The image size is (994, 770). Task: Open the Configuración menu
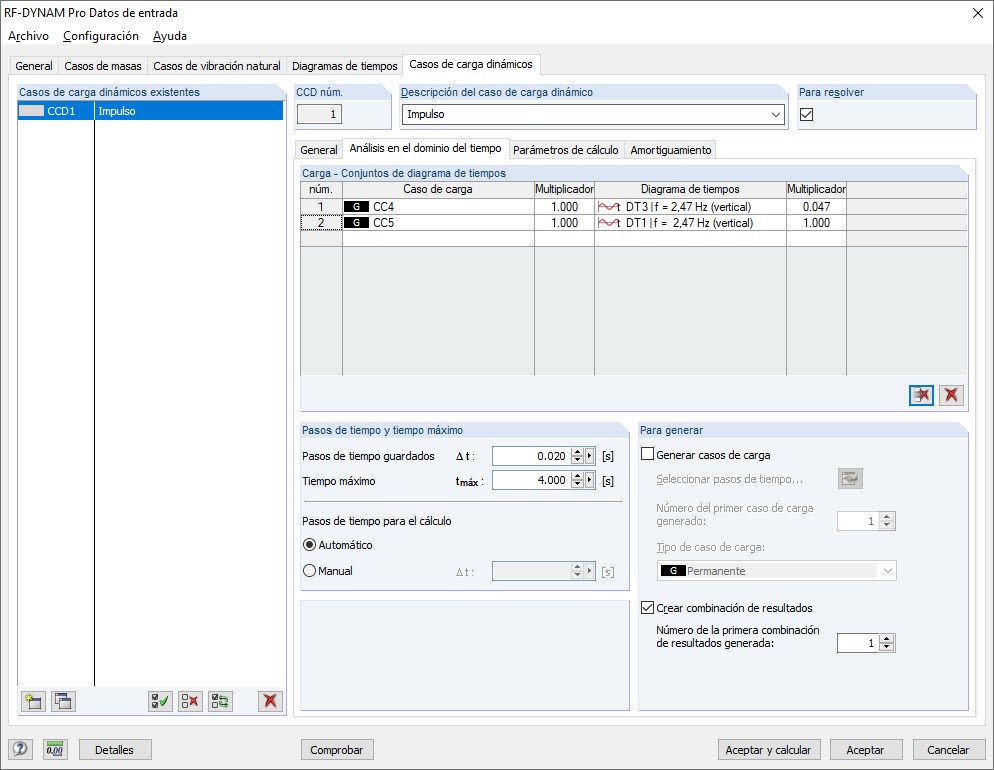[x=101, y=36]
